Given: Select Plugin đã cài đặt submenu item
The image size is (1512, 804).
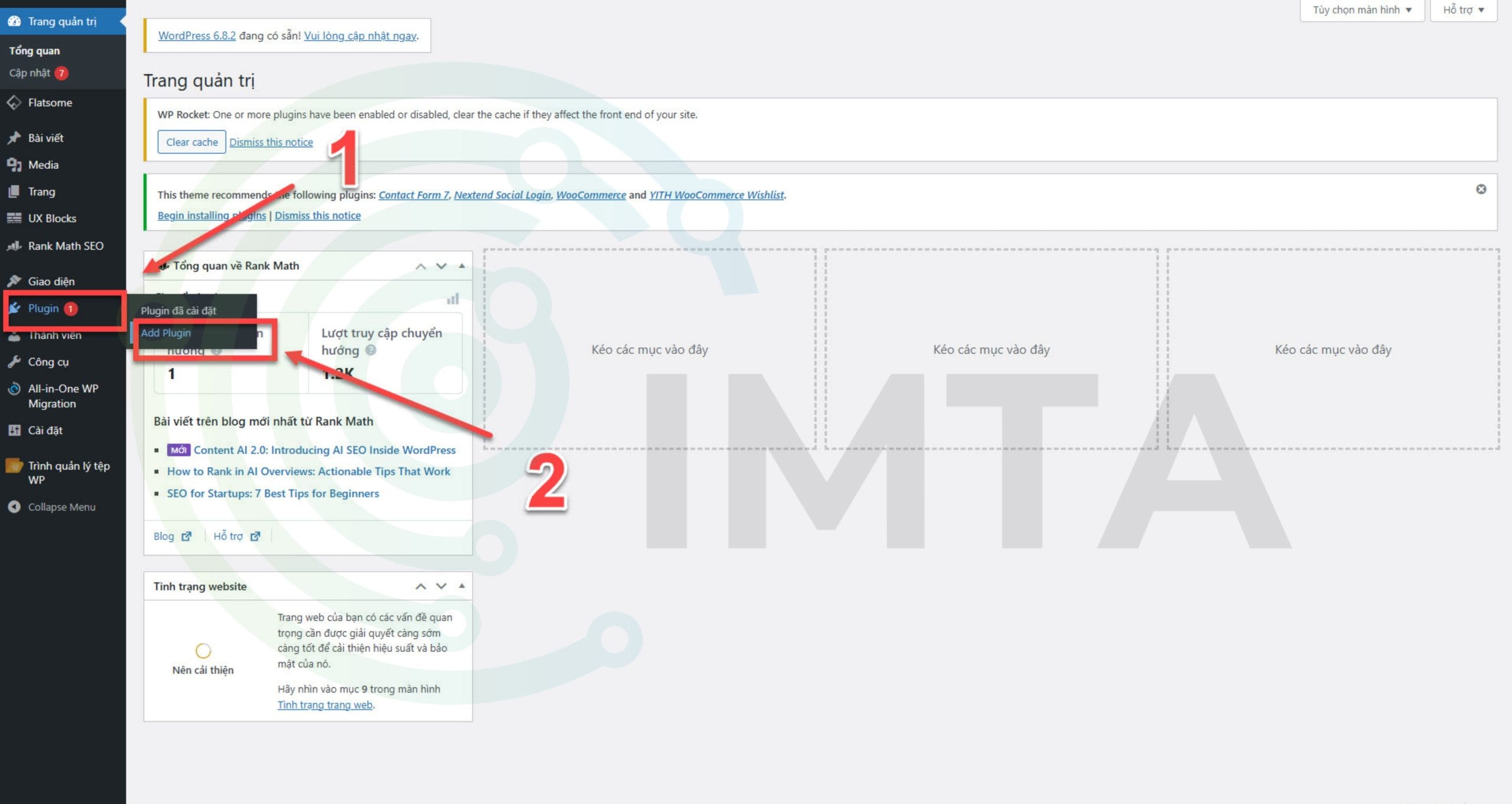Looking at the screenshot, I should (179, 310).
